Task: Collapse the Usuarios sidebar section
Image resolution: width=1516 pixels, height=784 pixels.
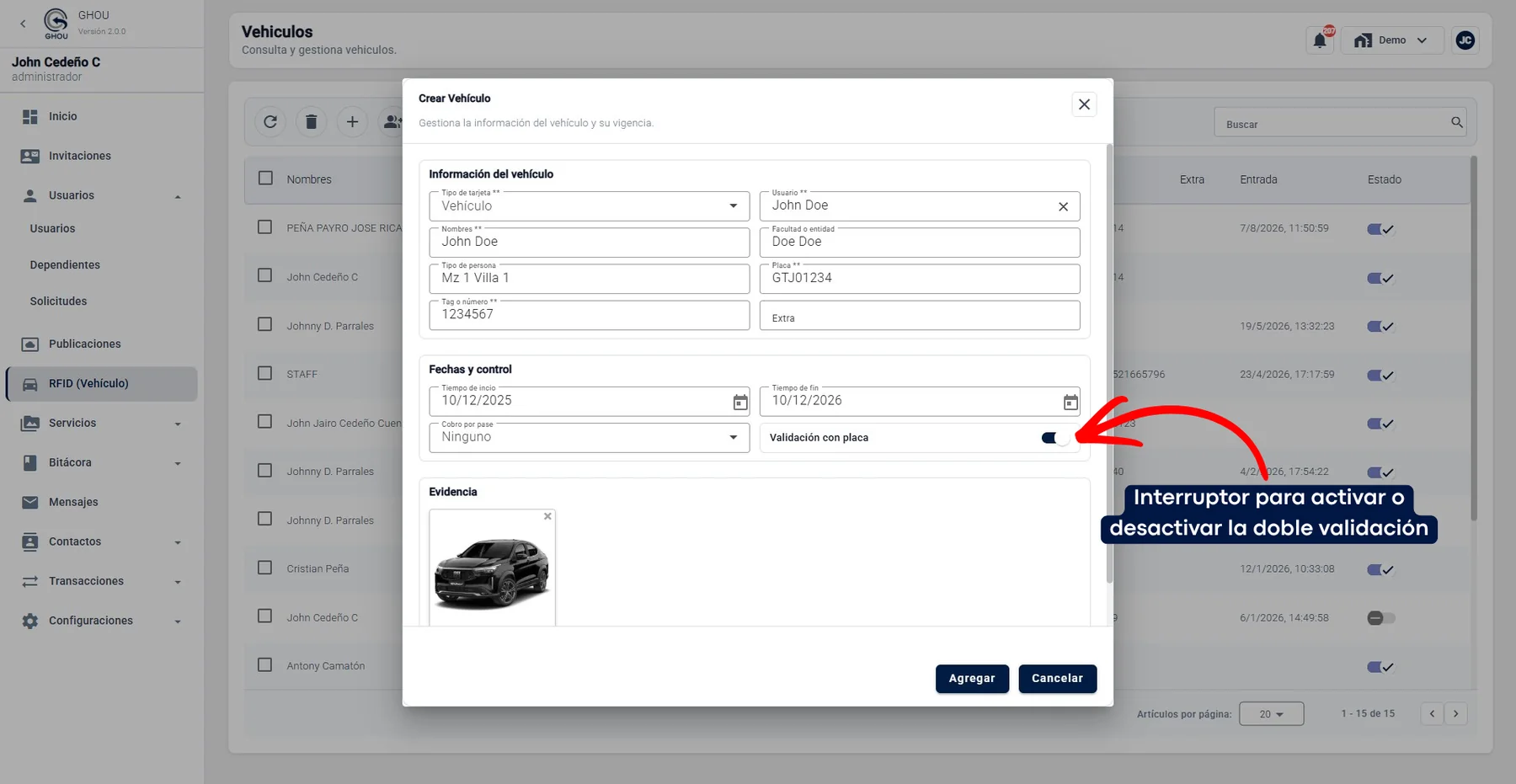Action: pos(101,195)
